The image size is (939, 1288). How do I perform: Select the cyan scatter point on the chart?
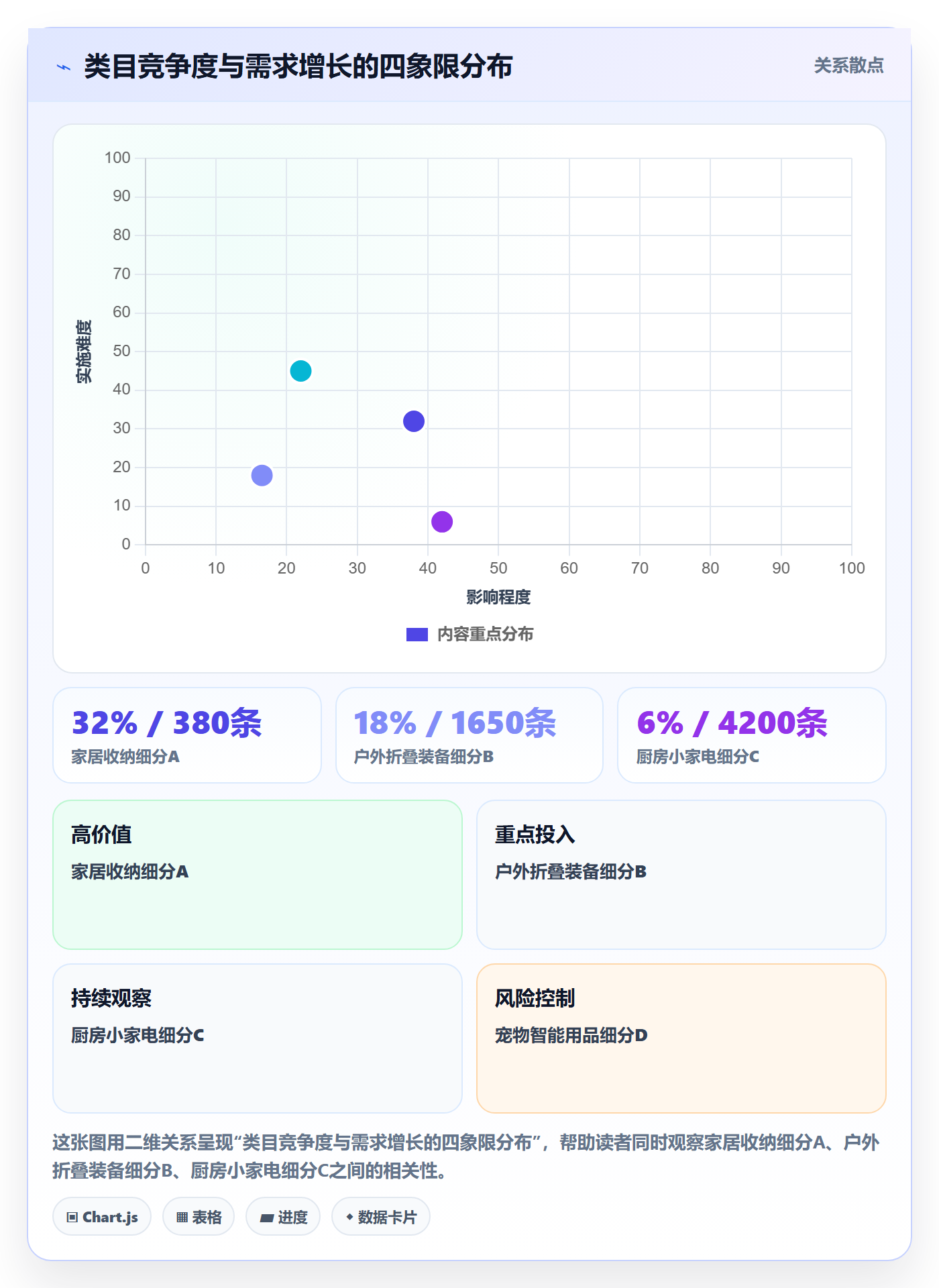pyautogui.click(x=300, y=371)
